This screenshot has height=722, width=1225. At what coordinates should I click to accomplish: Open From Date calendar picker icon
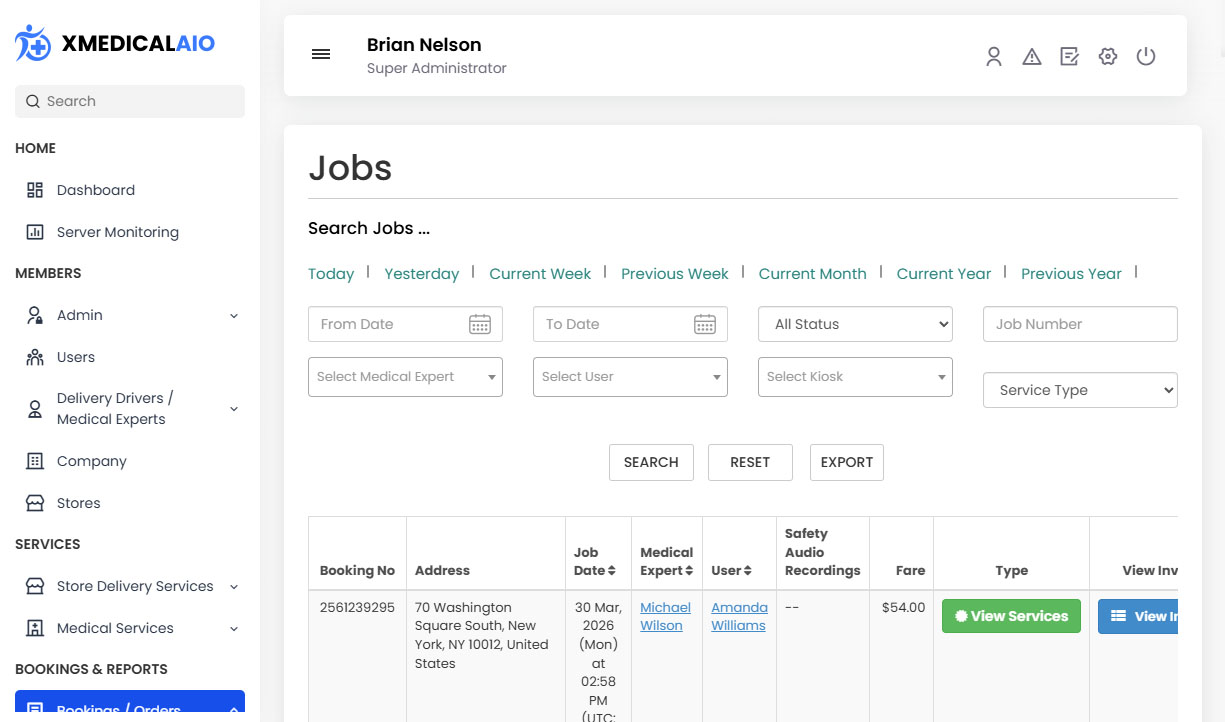point(480,324)
